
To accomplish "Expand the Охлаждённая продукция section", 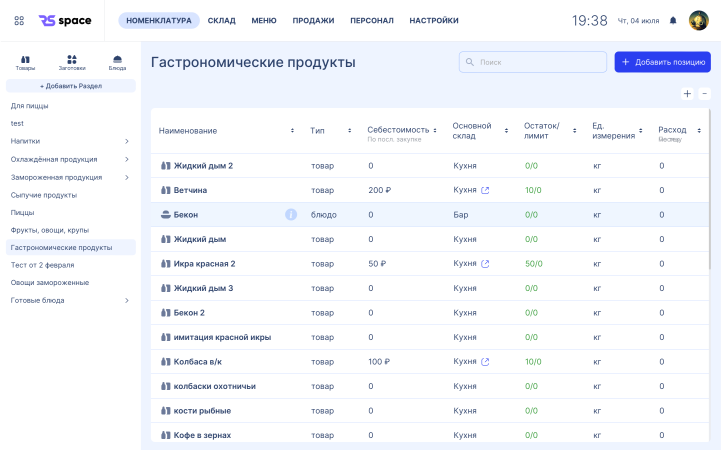I will (x=126, y=159).
